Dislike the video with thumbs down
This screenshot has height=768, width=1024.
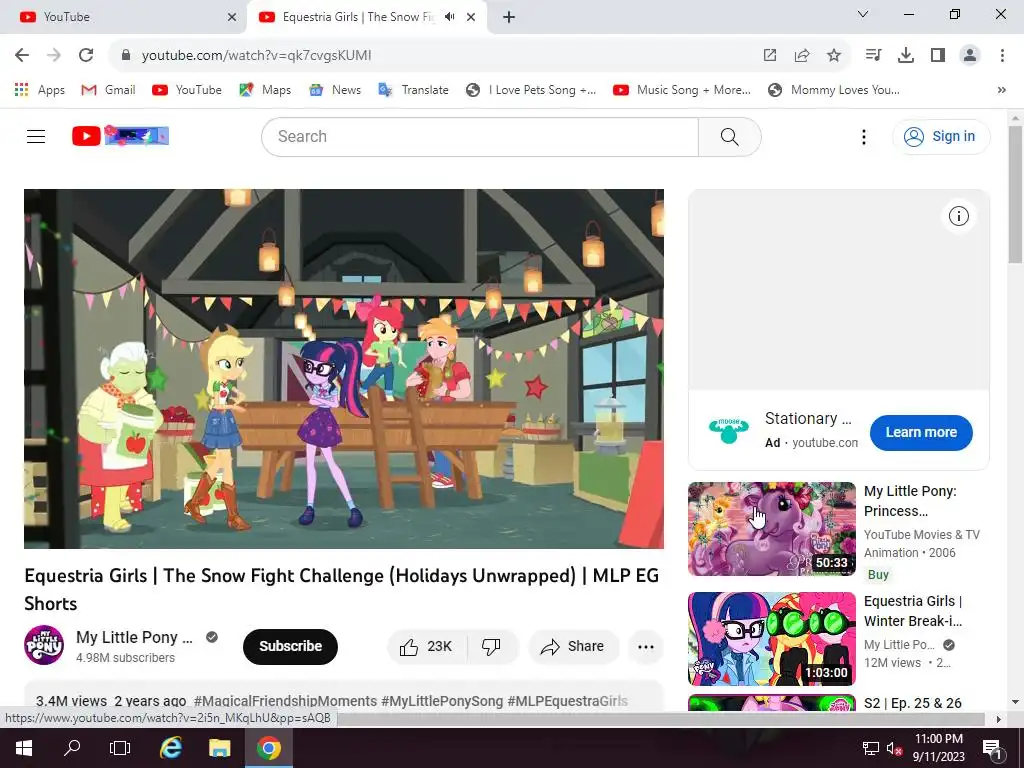491,647
